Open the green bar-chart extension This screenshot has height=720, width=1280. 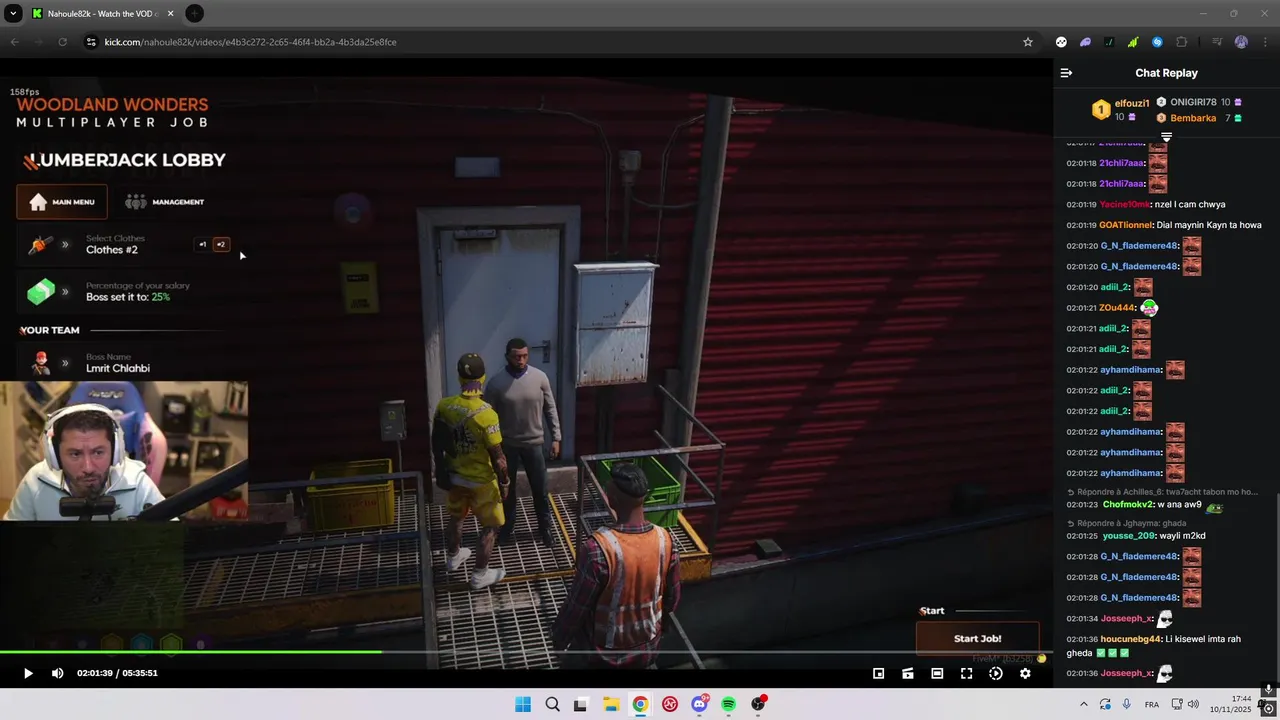click(1133, 42)
